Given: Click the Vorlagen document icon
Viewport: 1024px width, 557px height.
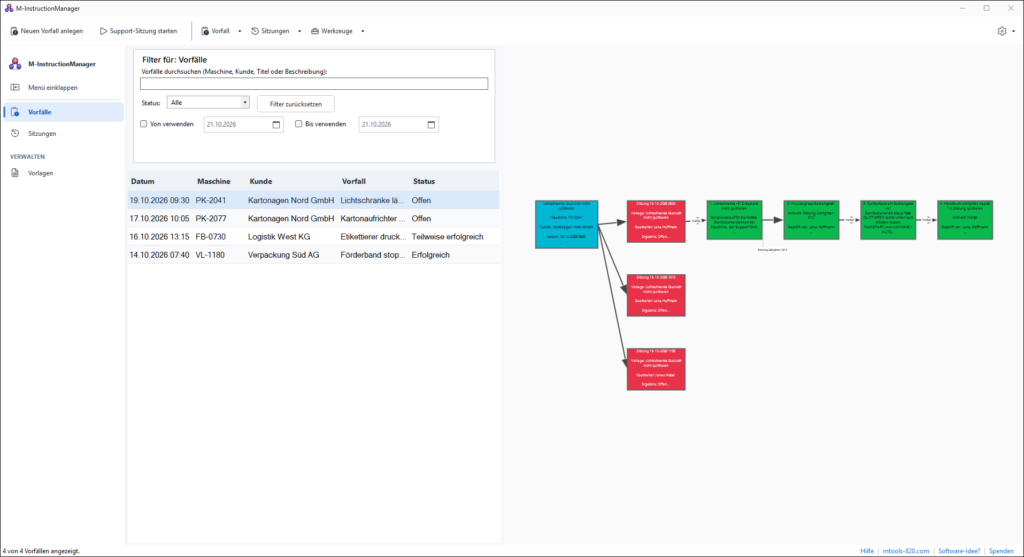Looking at the screenshot, I should [15, 173].
